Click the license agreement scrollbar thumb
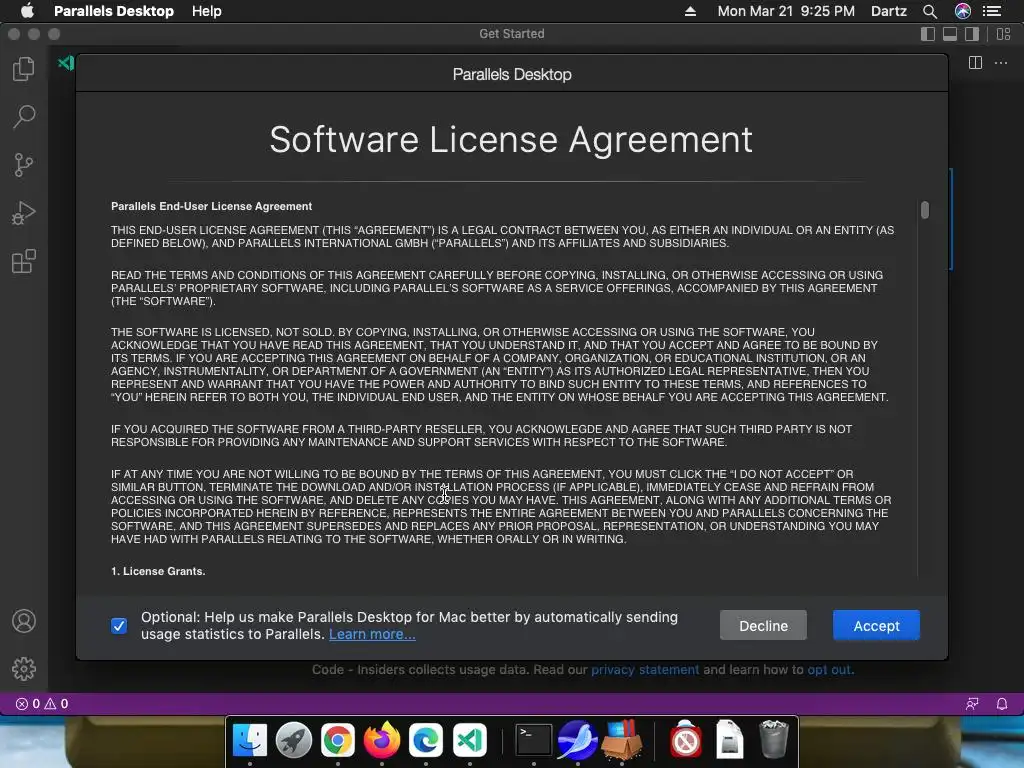Image resolution: width=1024 pixels, height=768 pixels. pyautogui.click(x=925, y=210)
